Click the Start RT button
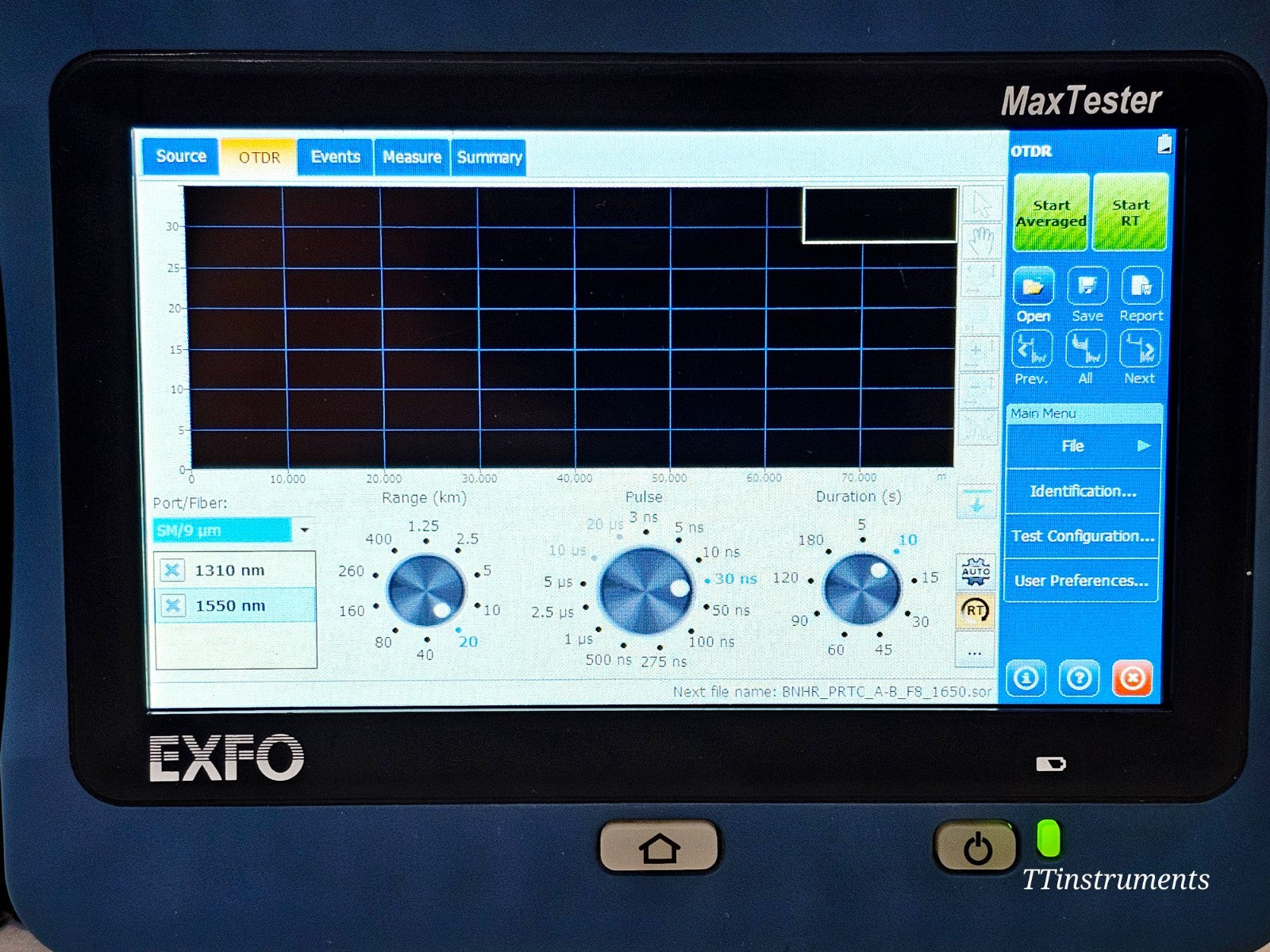Viewport: 1270px width, 952px height. pyautogui.click(x=1130, y=213)
